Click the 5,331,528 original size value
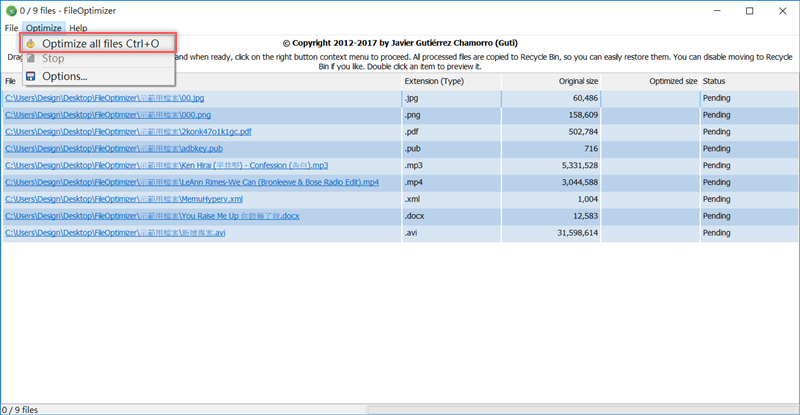Image resolution: width=800 pixels, height=415 pixels. tap(580, 165)
